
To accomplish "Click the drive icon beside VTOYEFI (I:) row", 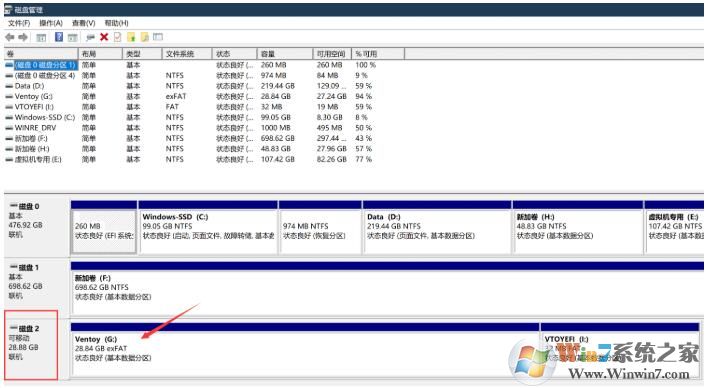I will (9, 107).
